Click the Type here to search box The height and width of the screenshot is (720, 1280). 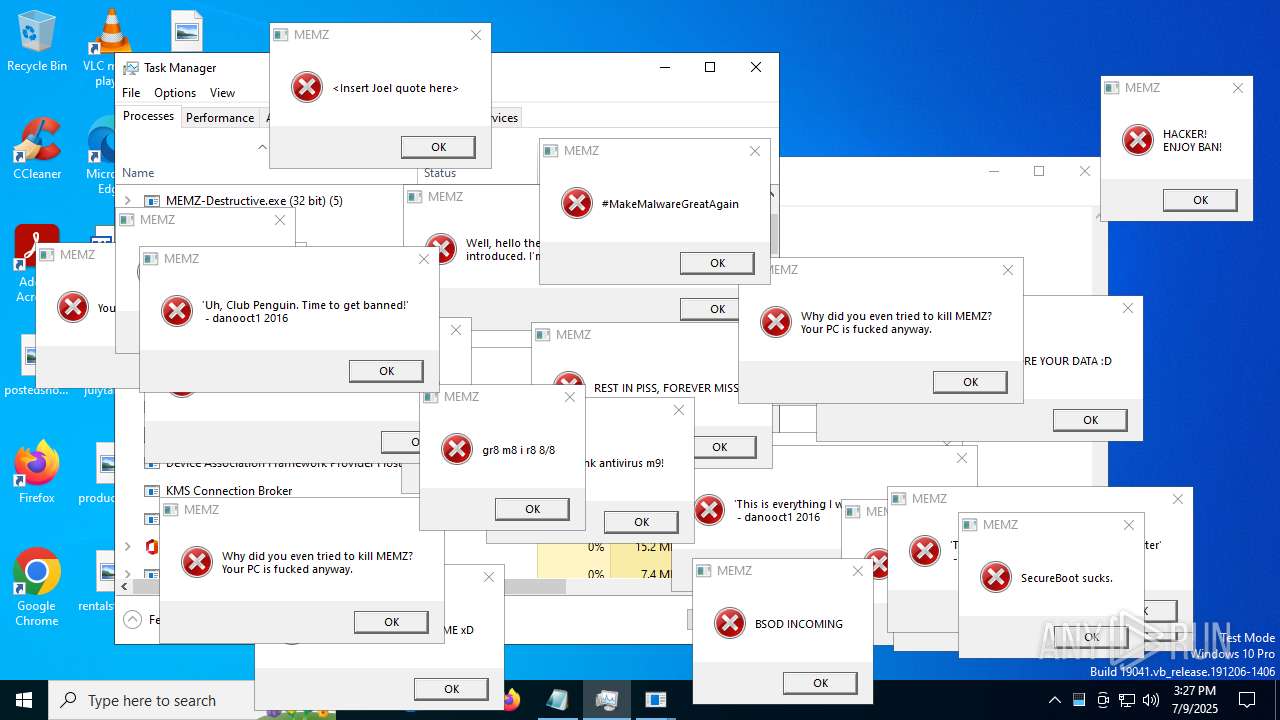[152, 701]
